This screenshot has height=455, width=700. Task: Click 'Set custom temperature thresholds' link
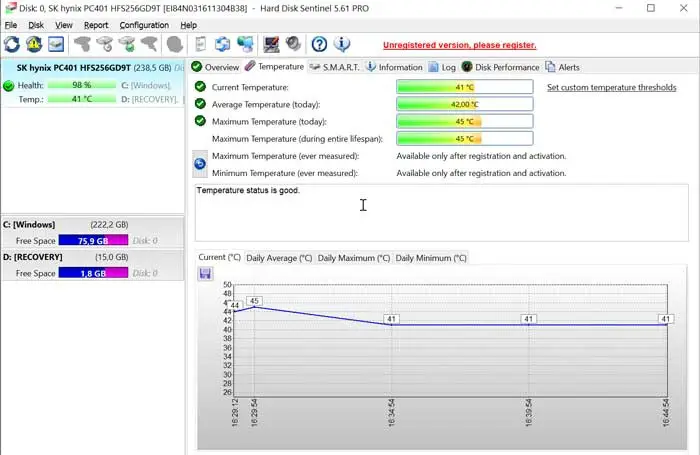coord(612,87)
